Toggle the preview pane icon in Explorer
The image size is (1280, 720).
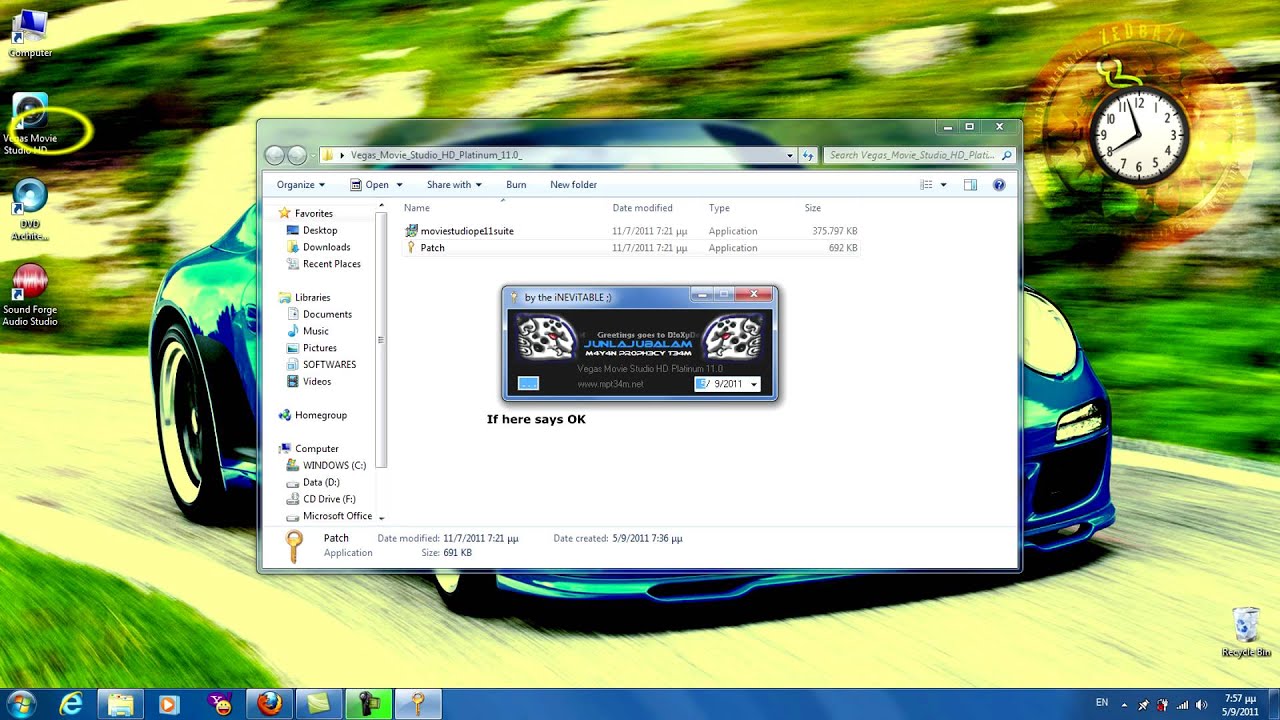970,185
